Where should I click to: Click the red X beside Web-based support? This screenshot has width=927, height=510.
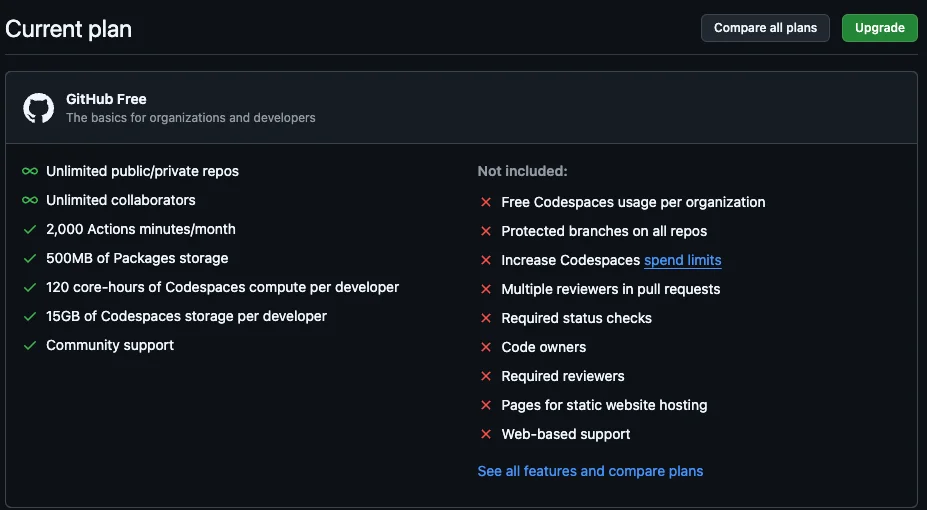[486, 435]
